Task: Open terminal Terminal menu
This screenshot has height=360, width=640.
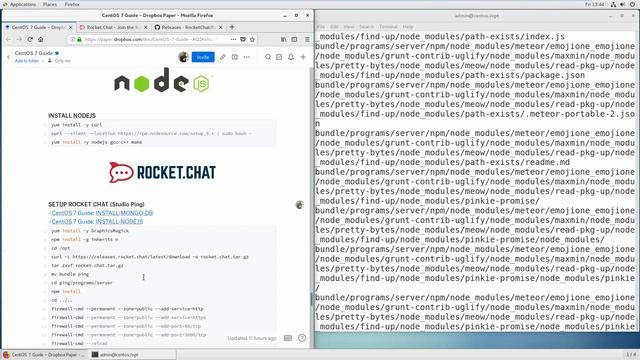Action: (x=388, y=27)
